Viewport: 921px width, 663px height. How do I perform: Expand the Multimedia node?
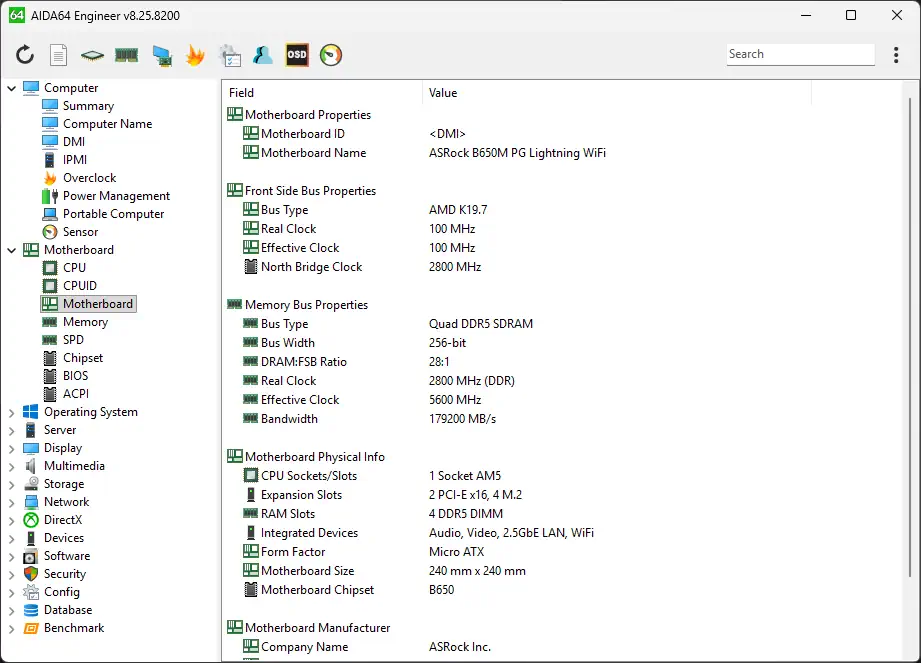pyautogui.click(x=11, y=466)
